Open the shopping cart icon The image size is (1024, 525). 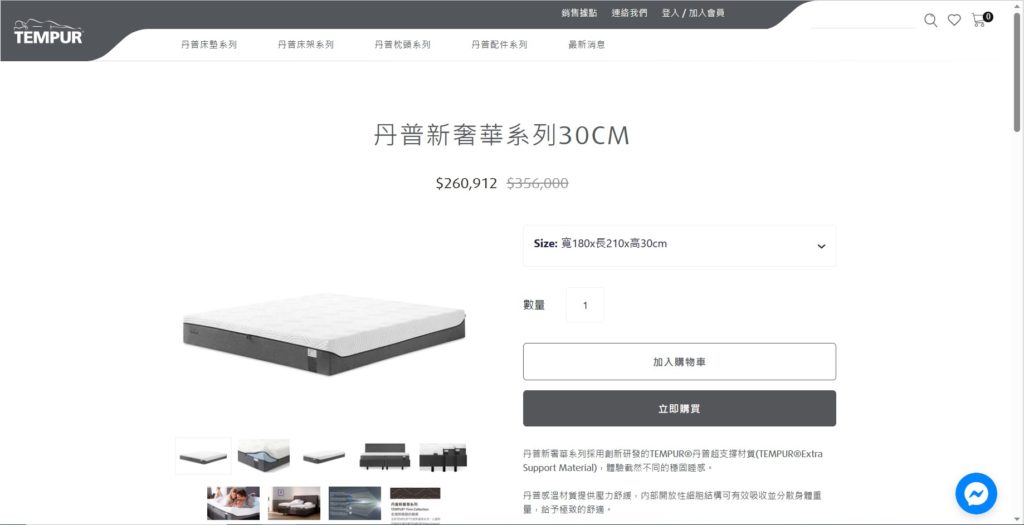(979, 20)
